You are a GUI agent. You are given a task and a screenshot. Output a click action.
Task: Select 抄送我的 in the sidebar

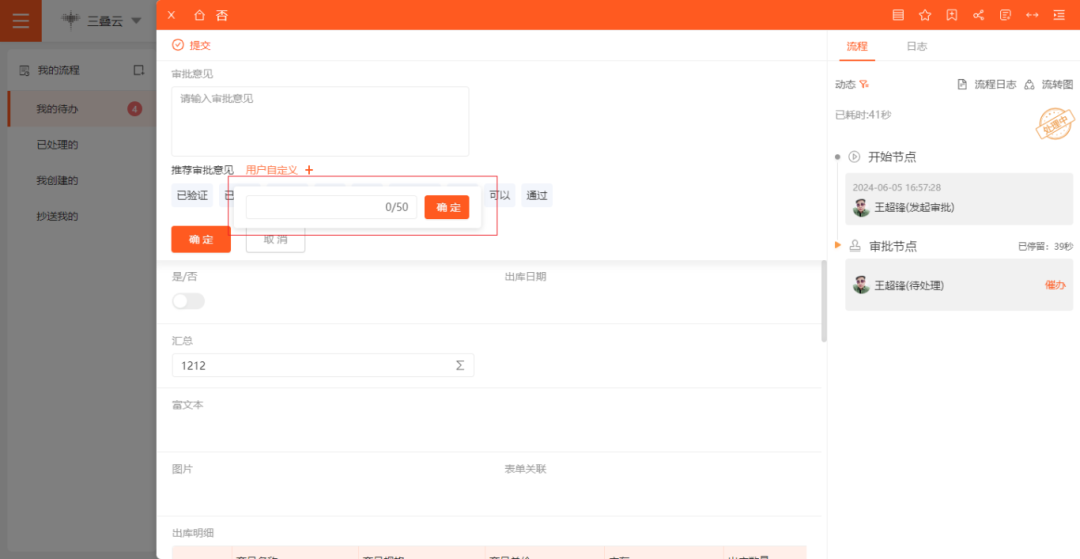tap(56, 216)
